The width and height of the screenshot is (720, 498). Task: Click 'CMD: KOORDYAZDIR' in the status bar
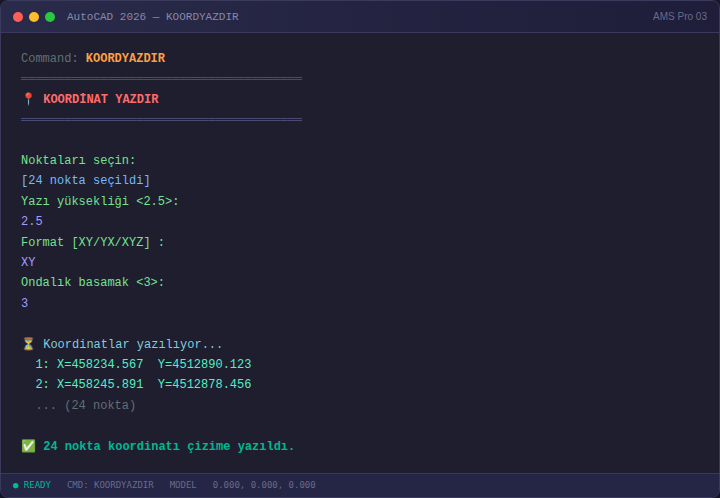(110, 485)
